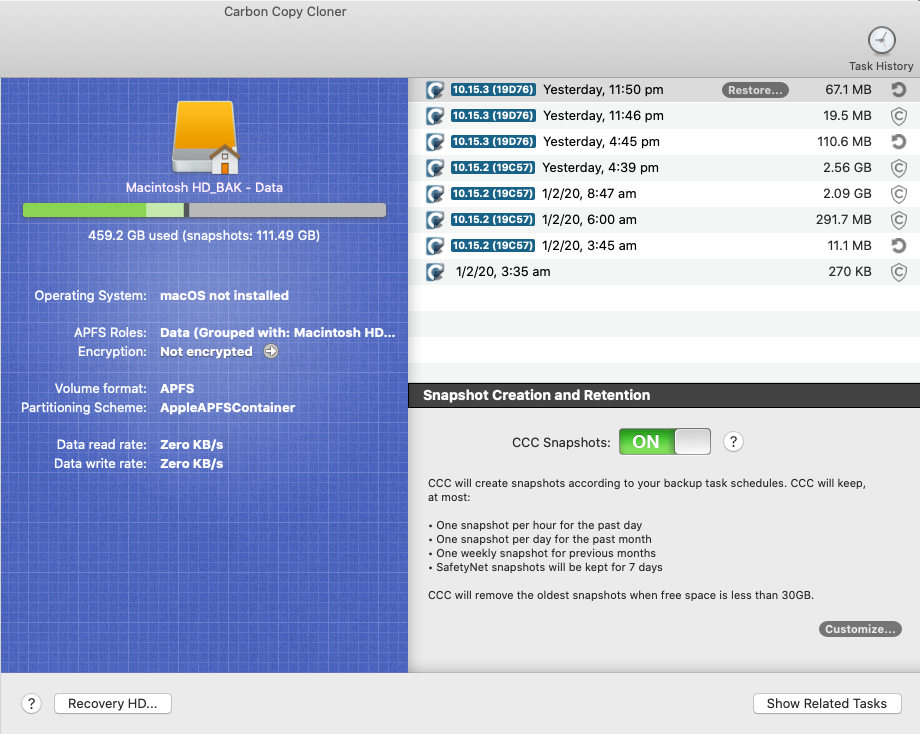Screen dimensions: 920x734
Task: Select the Yesterday, 4:45 pm snapshot text
Action: (x=601, y=141)
